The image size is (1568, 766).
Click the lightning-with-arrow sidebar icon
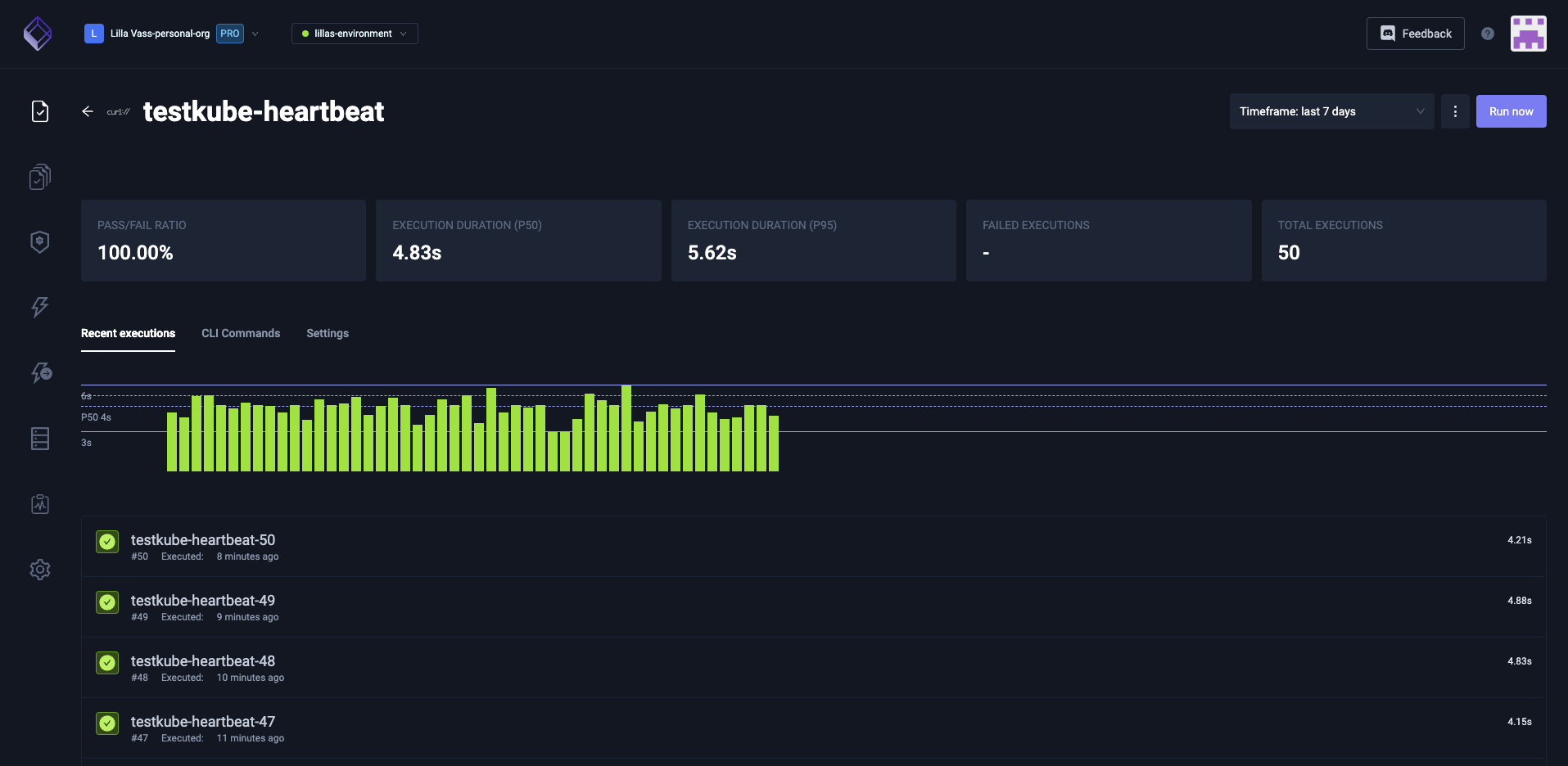point(41,373)
